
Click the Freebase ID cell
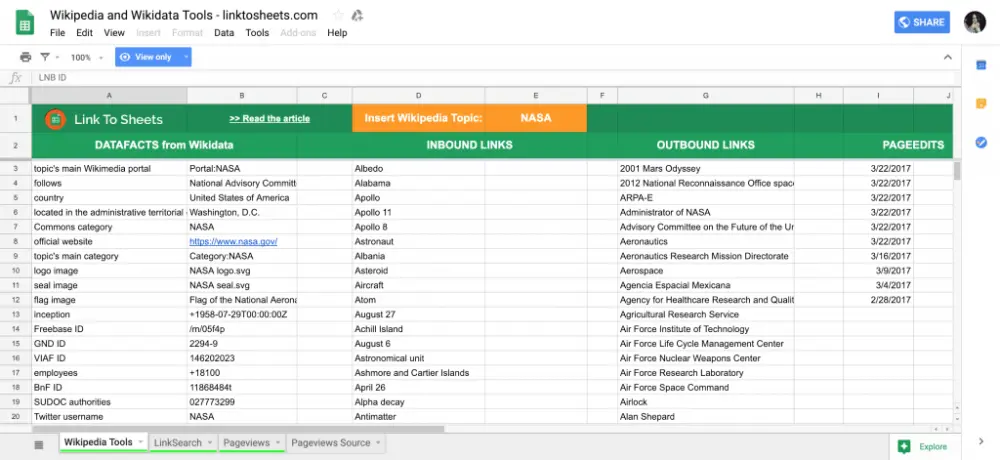click(109, 329)
